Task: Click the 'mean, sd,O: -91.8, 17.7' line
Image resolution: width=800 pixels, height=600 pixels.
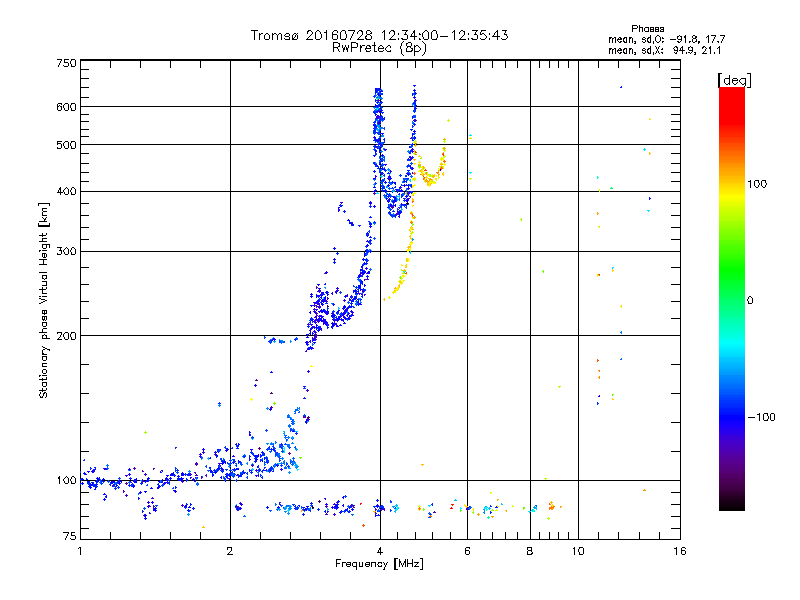Action: coord(666,39)
